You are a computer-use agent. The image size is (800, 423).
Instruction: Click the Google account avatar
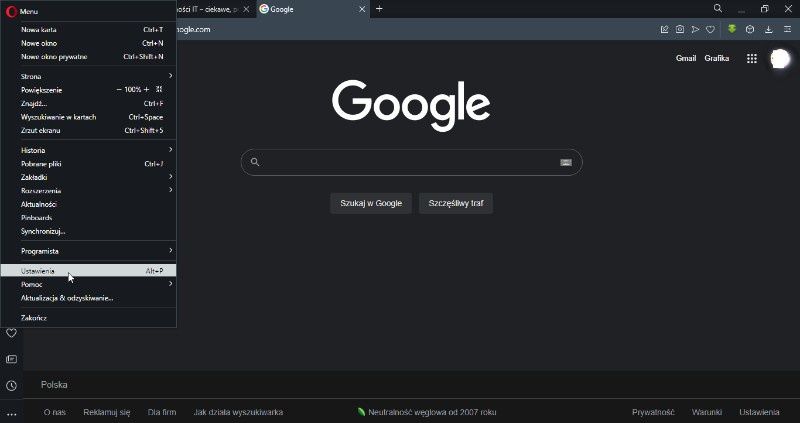point(780,59)
